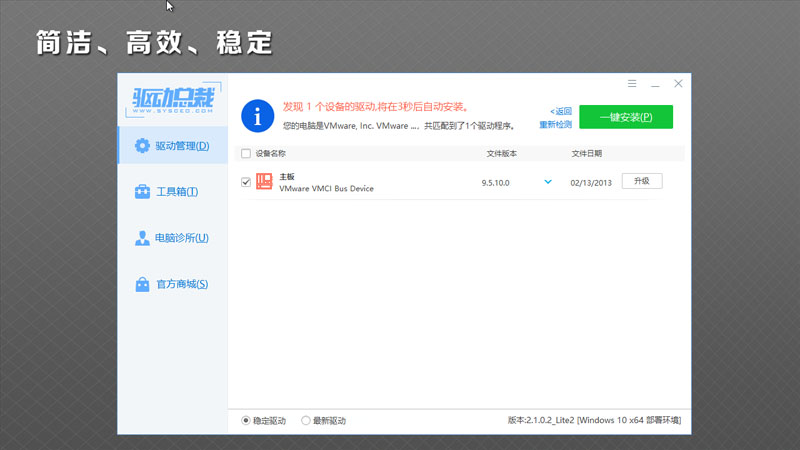Click the 主板 device category label

[x=287, y=177]
